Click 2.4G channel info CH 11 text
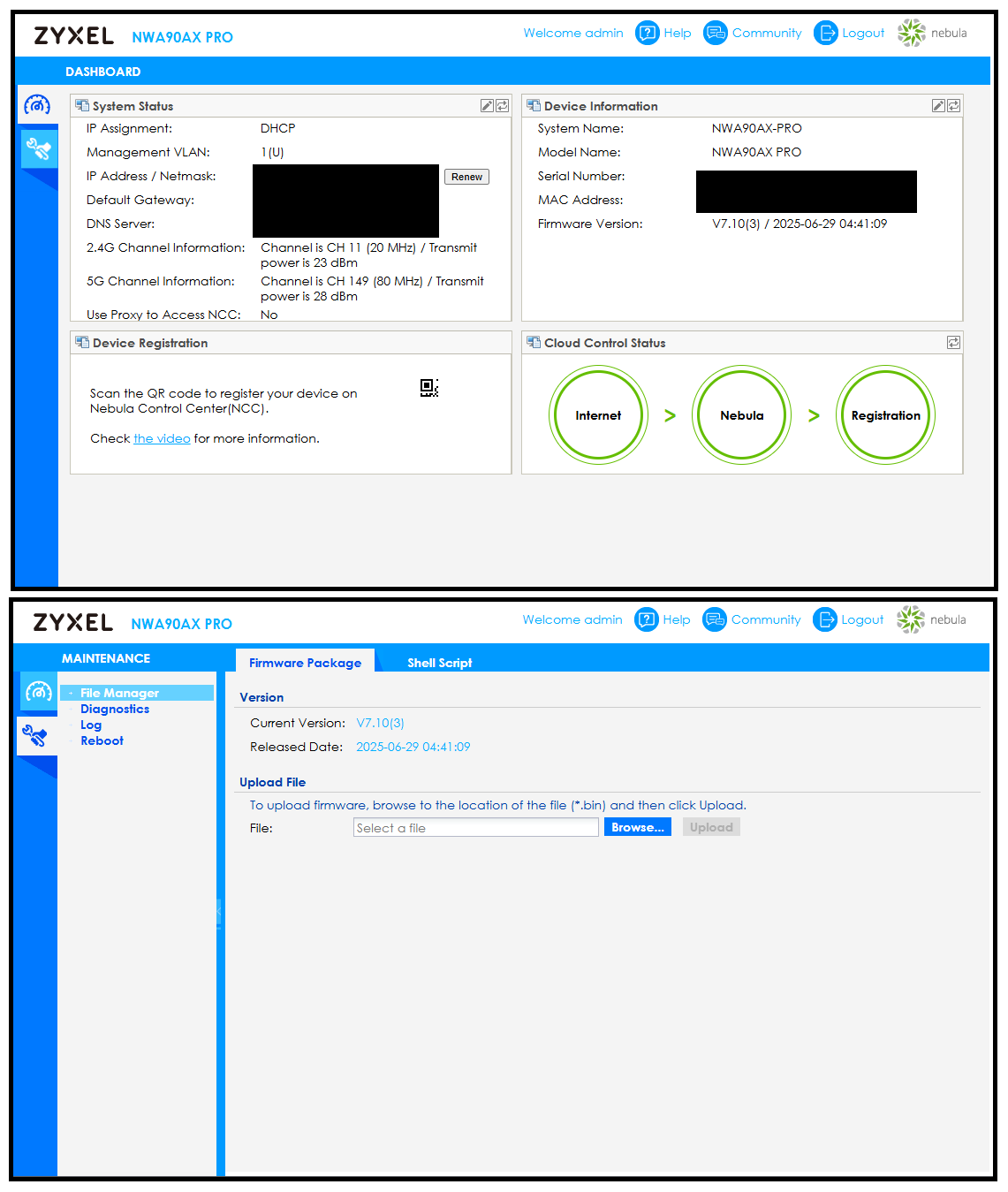 coord(368,254)
